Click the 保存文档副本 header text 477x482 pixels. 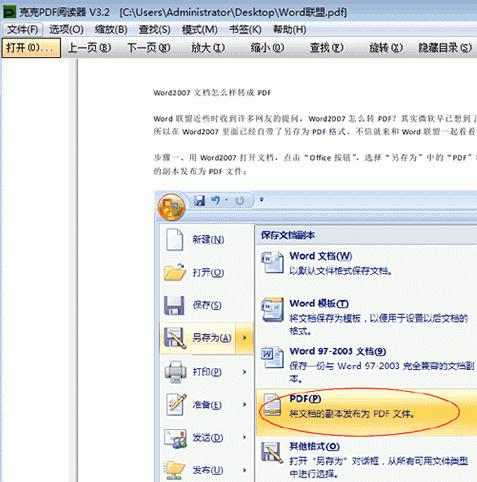pos(288,235)
